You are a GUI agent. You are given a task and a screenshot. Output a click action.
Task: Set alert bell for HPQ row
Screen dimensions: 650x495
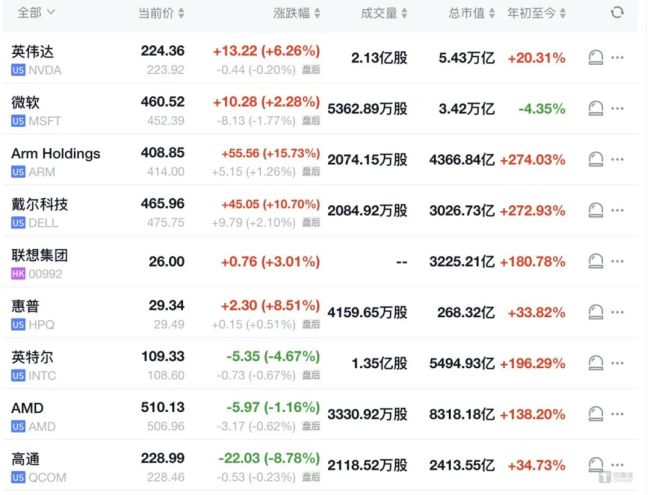tap(596, 312)
